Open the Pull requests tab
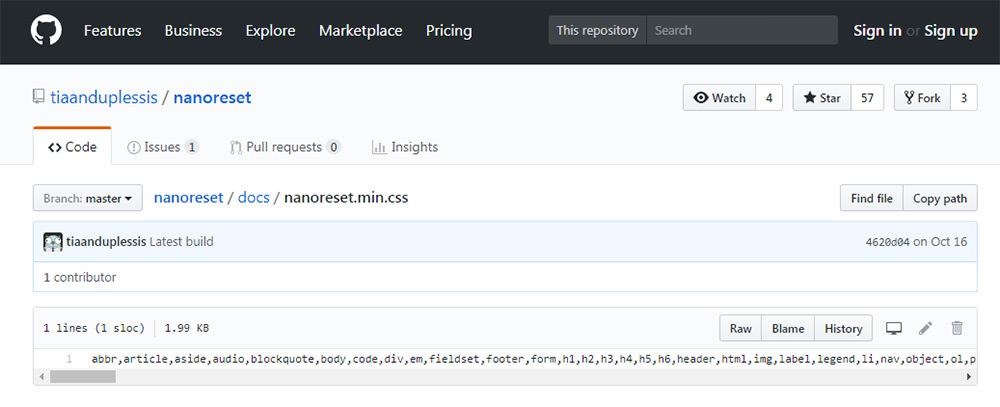1000x407 pixels. point(285,147)
